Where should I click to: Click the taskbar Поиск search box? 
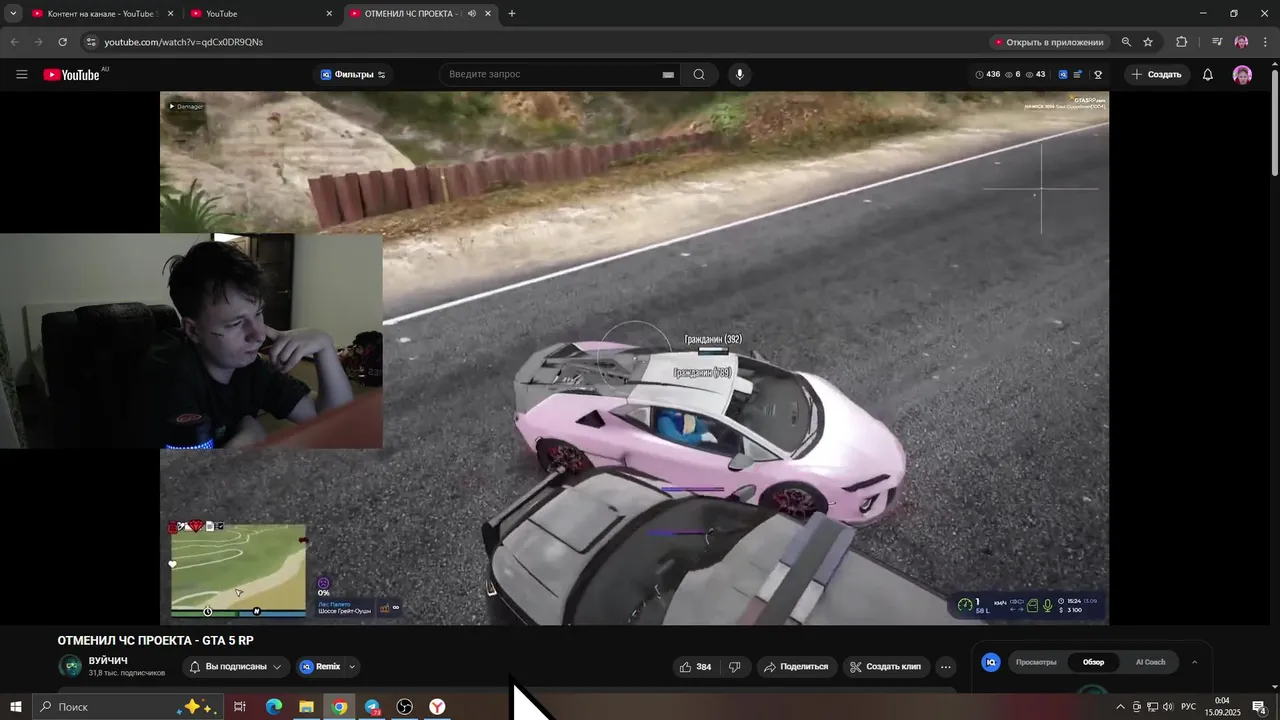(127, 707)
